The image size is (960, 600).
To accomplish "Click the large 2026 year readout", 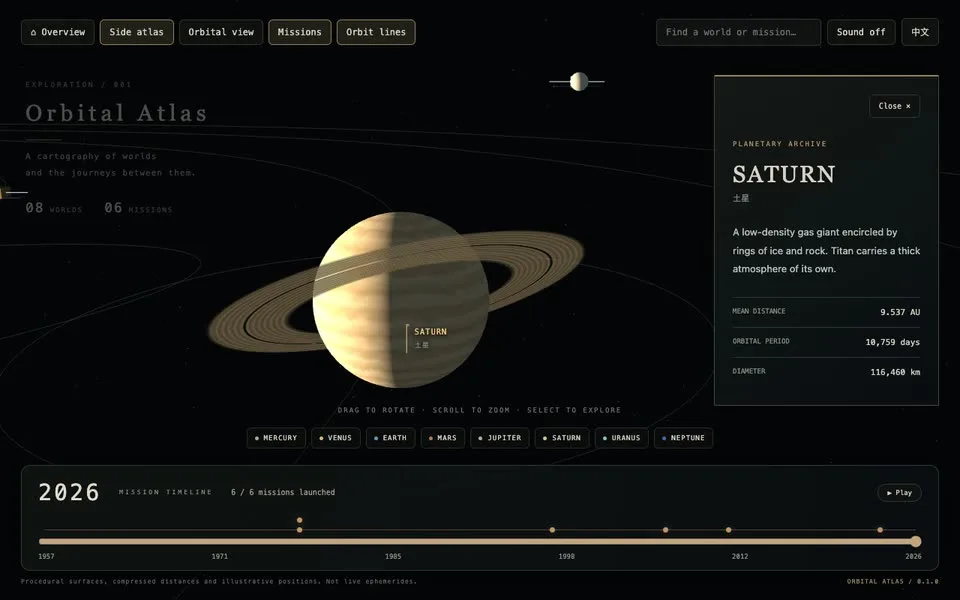I will tap(69, 493).
